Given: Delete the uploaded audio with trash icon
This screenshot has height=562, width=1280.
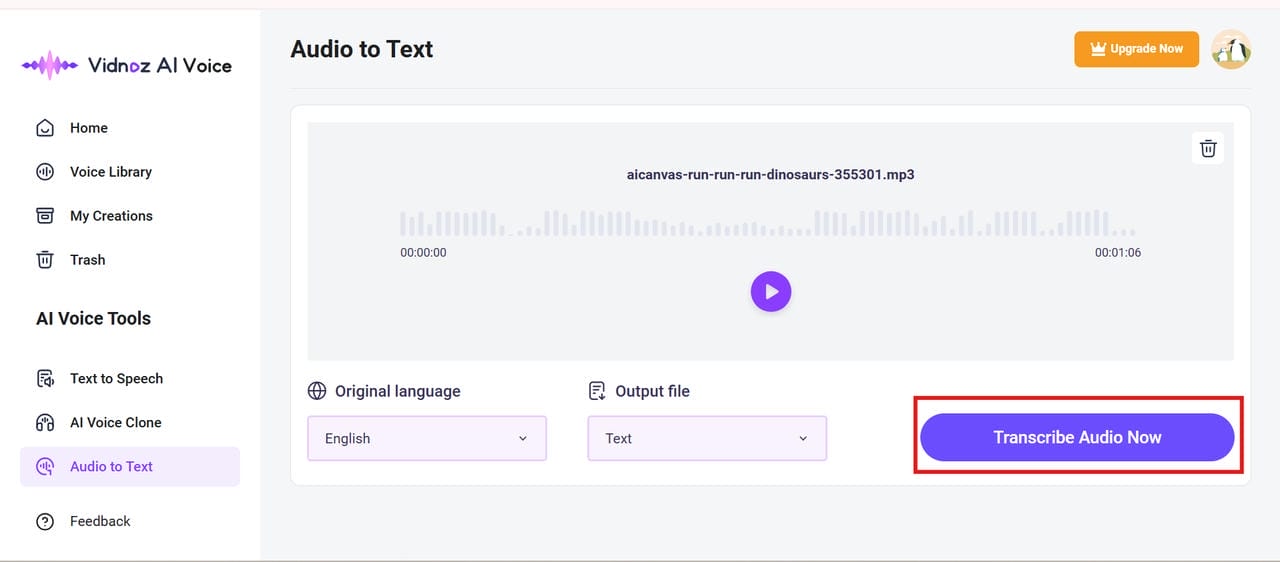Looking at the screenshot, I should [x=1208, y=148].
